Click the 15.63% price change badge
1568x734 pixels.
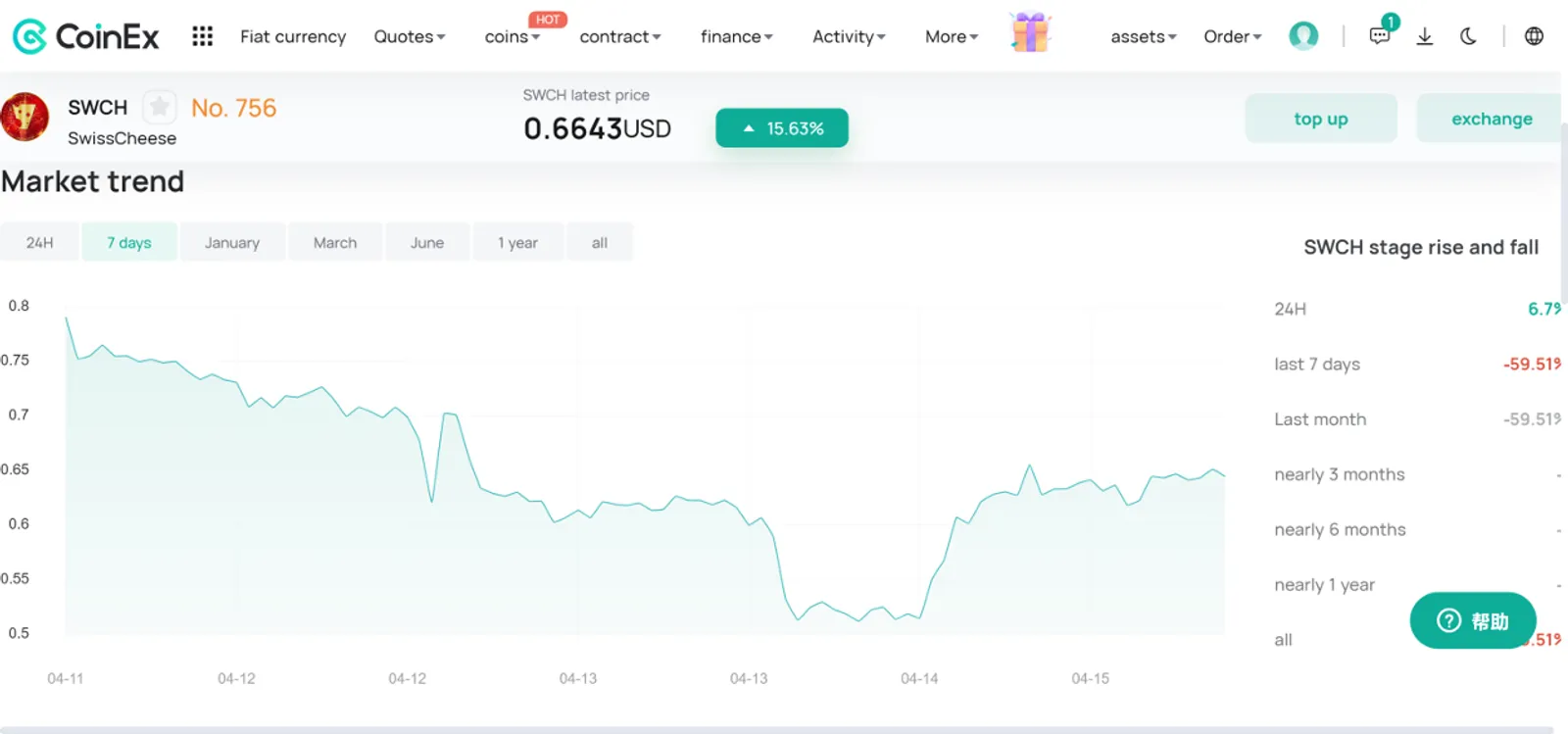click(x=782, y=128)
